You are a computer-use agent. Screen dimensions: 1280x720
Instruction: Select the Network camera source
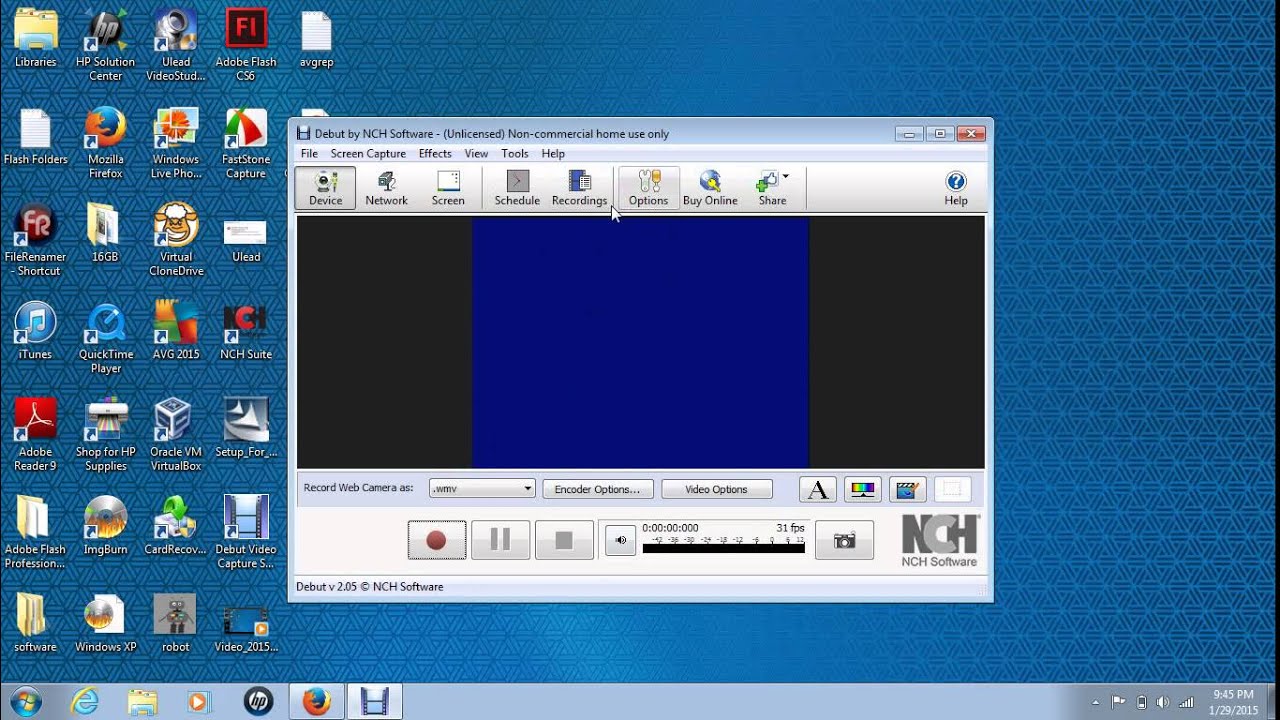tap(386, 188)
